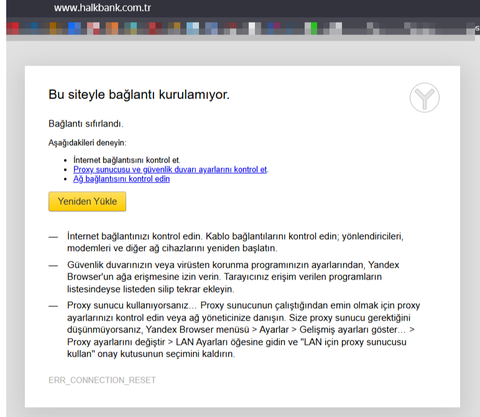The image size is (480, 417).
Task: Click the paragraph starting 'Proxy sunucu kullanıyorsanız'
Action: [243, 329]
